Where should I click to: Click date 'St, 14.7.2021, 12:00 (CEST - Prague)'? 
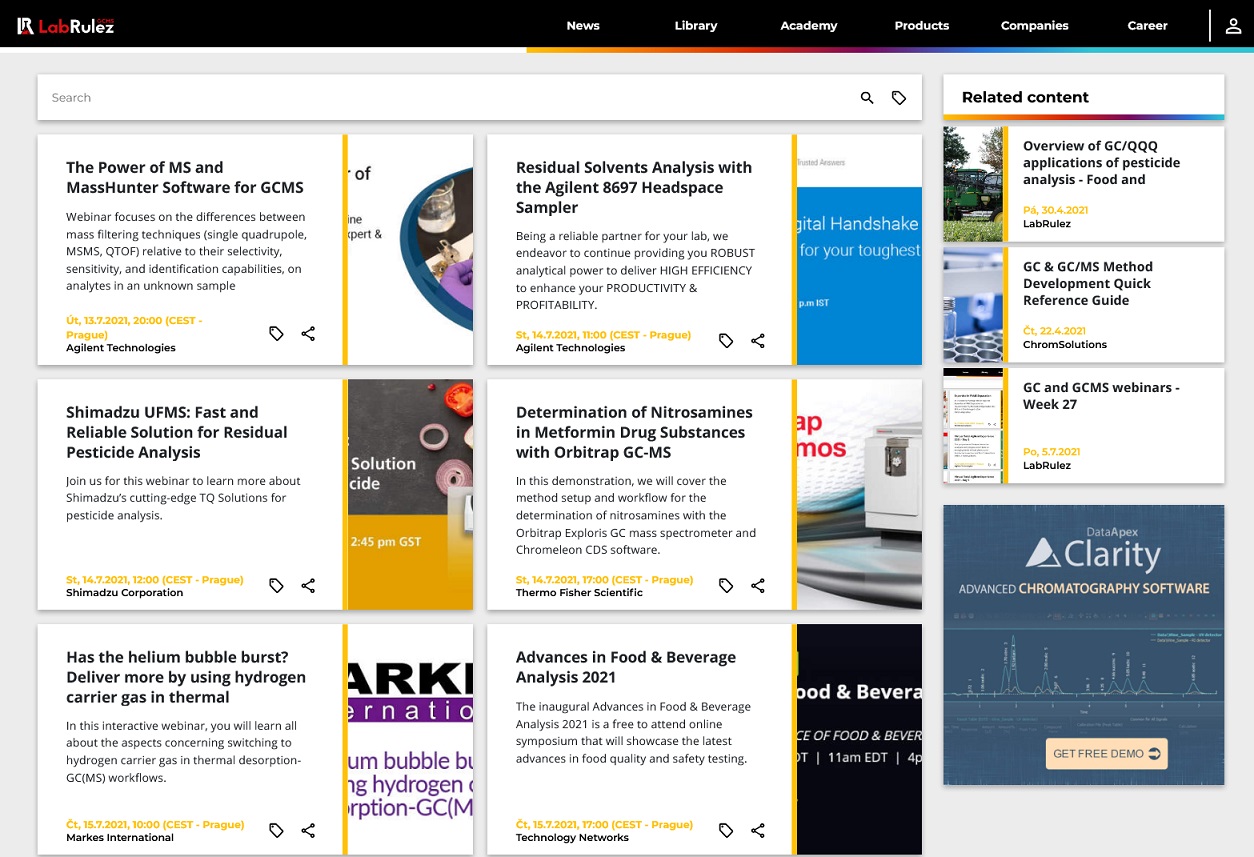(155, 580)
